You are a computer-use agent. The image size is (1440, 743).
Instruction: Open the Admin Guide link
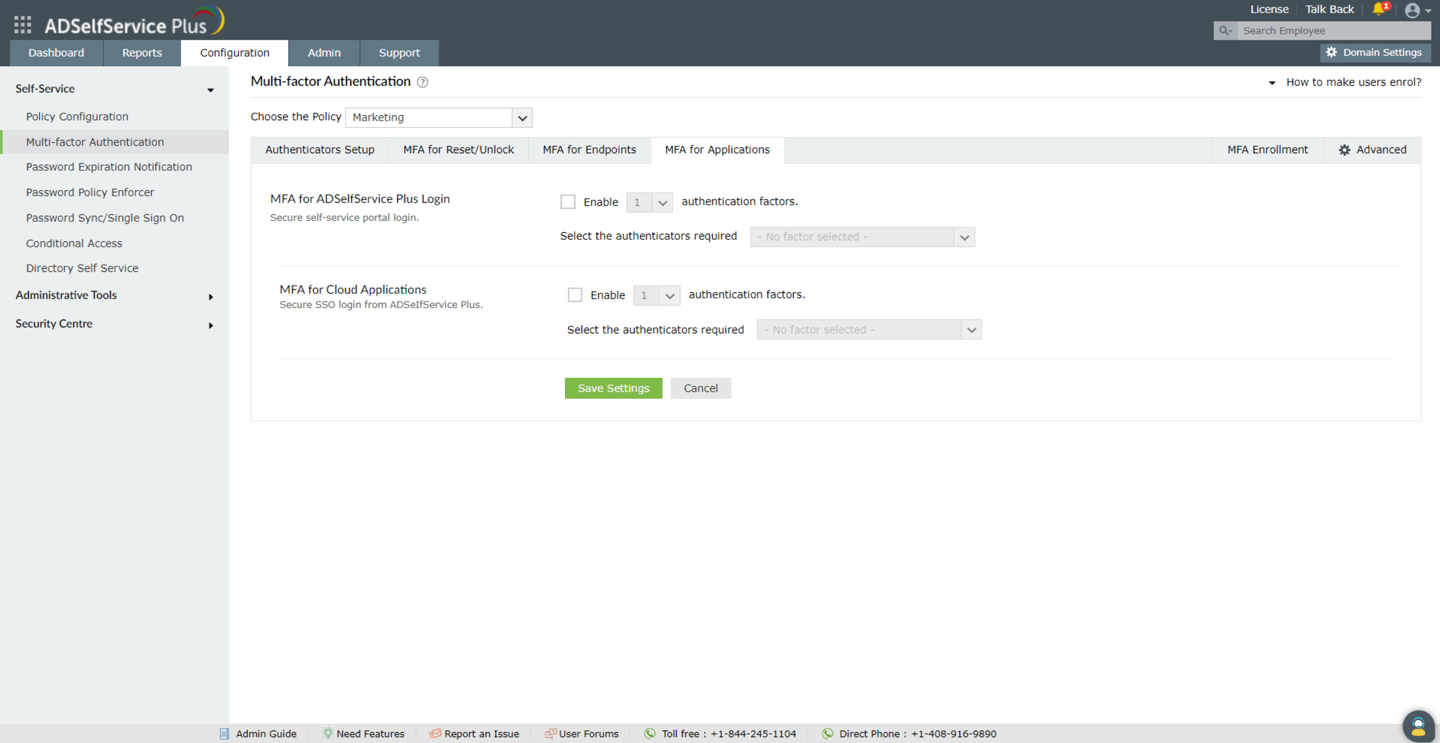coord(266,734)
